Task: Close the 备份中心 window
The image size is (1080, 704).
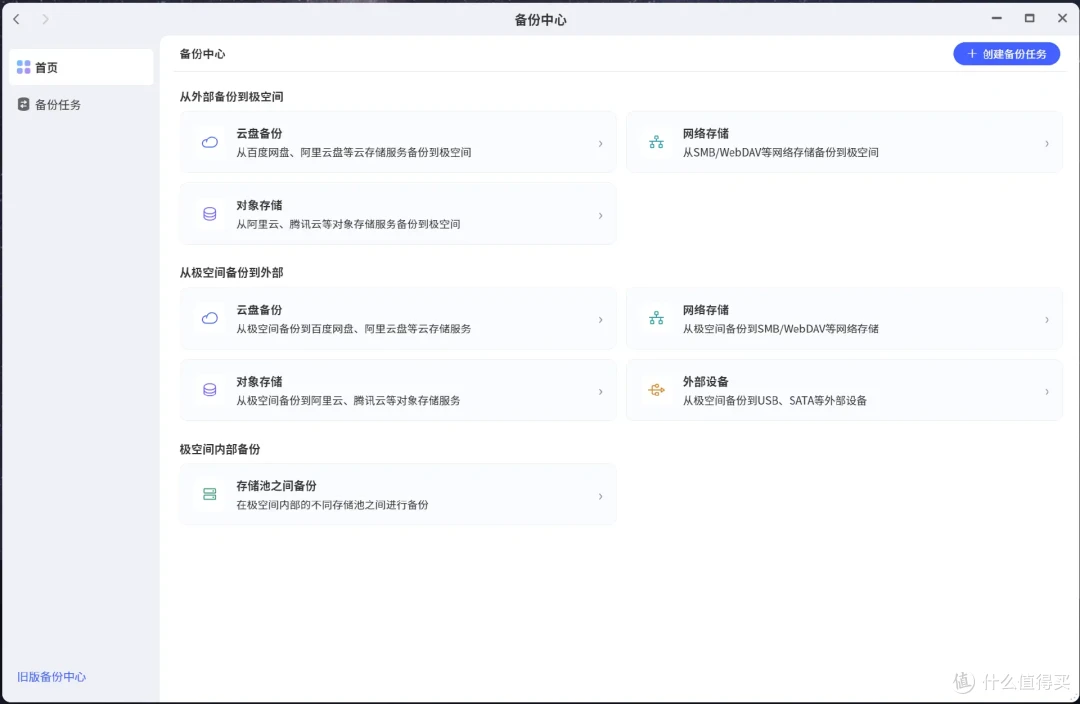Action: [1062, 19]
